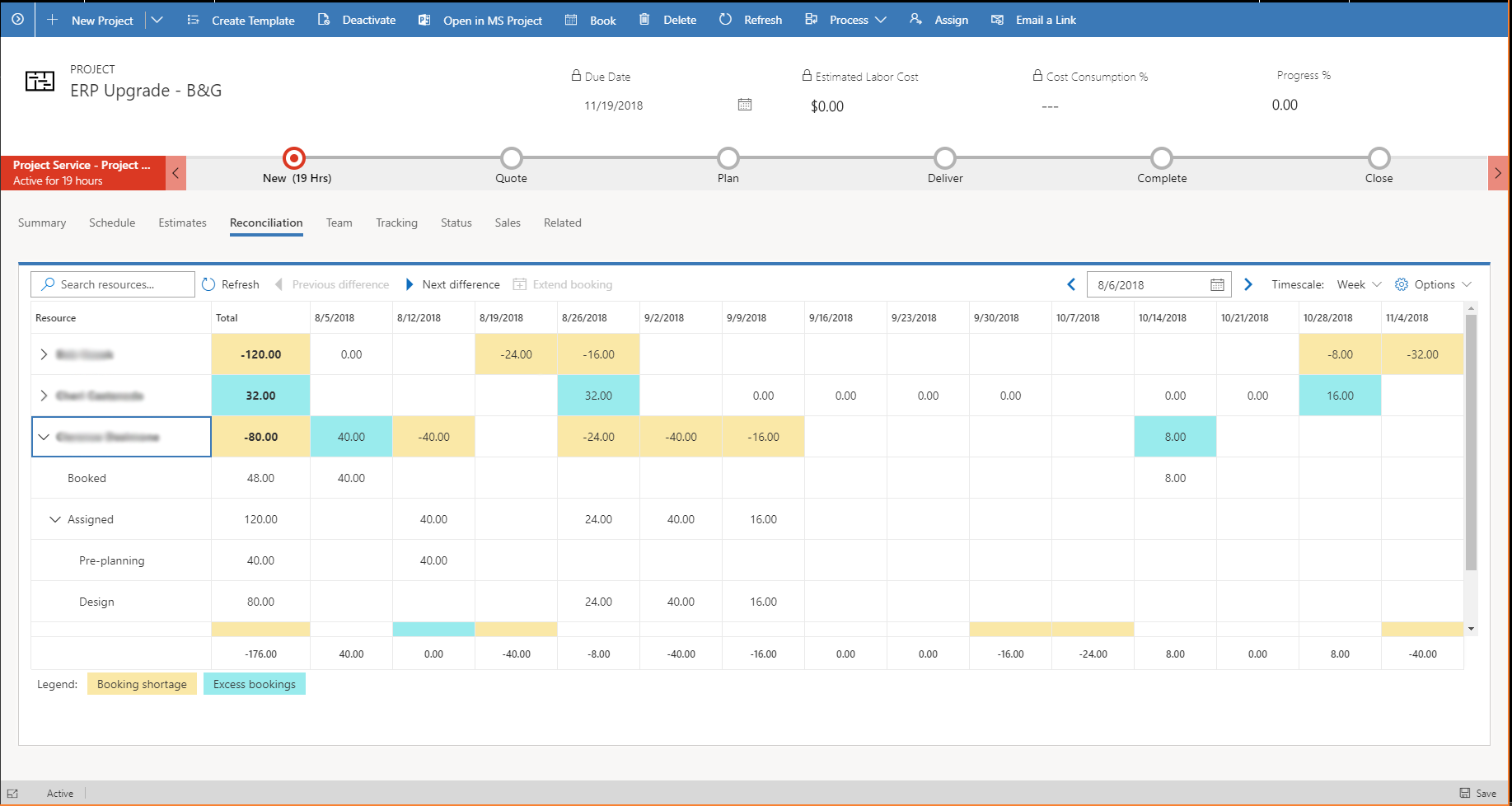Go to the next date range arrow
Image resolution: width=1512 pixels, height=806 pixels.
(x=1248, y=284)
